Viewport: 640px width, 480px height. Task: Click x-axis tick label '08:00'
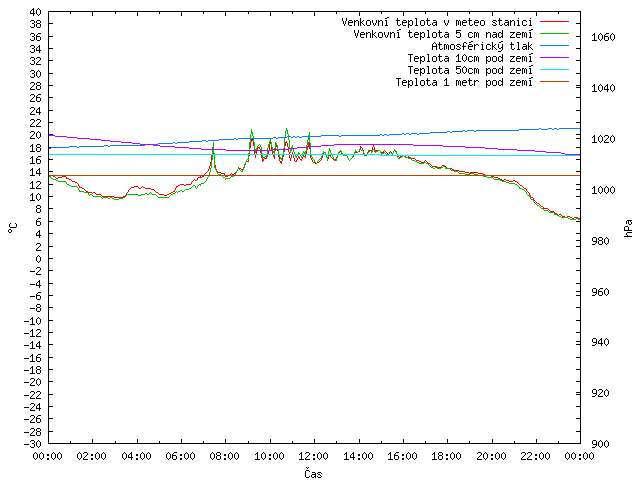click(225, 456)
